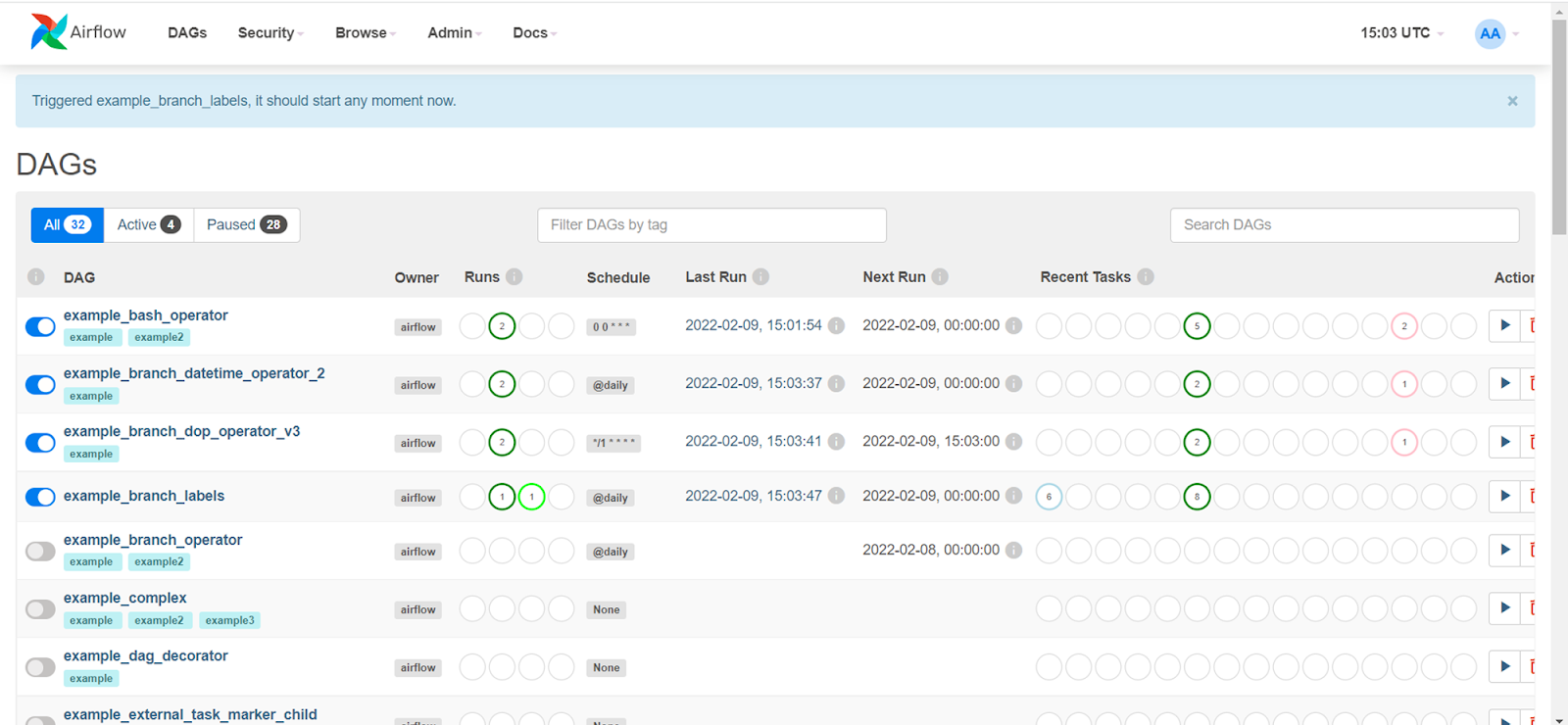Trigger example_dag_decorator play button
1568x725 pixels.
pos(1504,666)
